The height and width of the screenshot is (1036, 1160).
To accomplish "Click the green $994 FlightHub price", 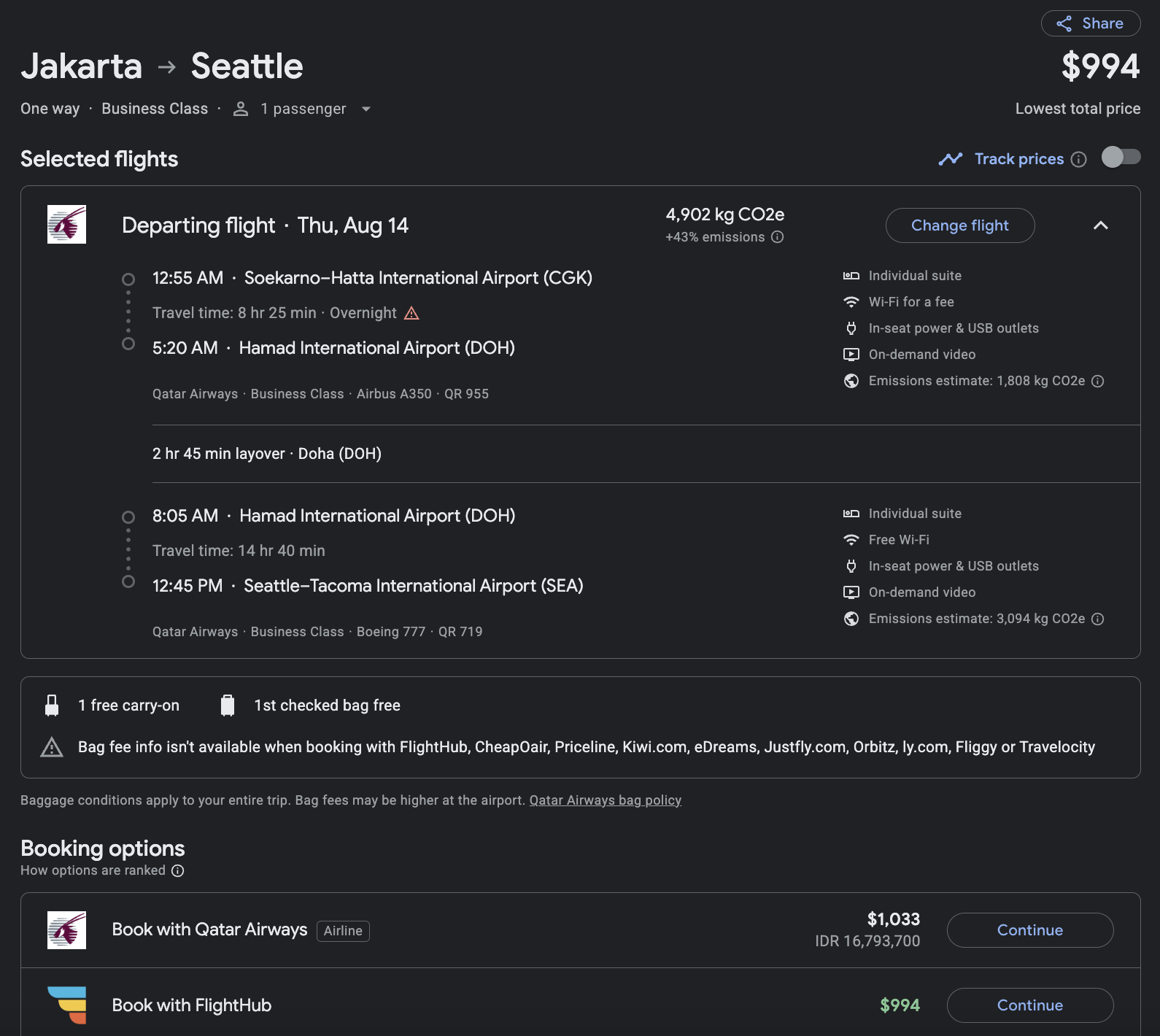I will point(900,1005).
